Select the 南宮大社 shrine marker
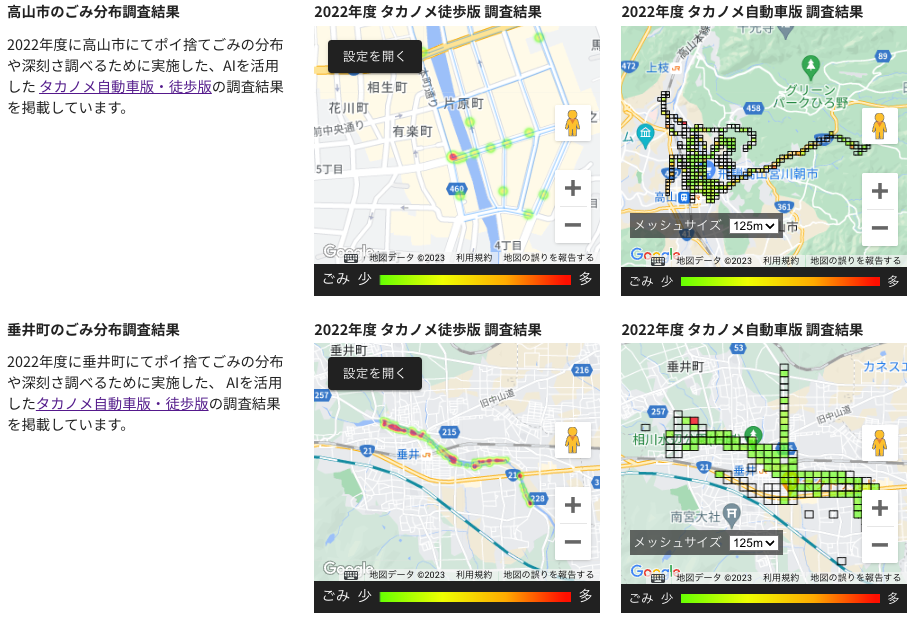This screenshot has width=917, height=628. [x=732, y=515]
